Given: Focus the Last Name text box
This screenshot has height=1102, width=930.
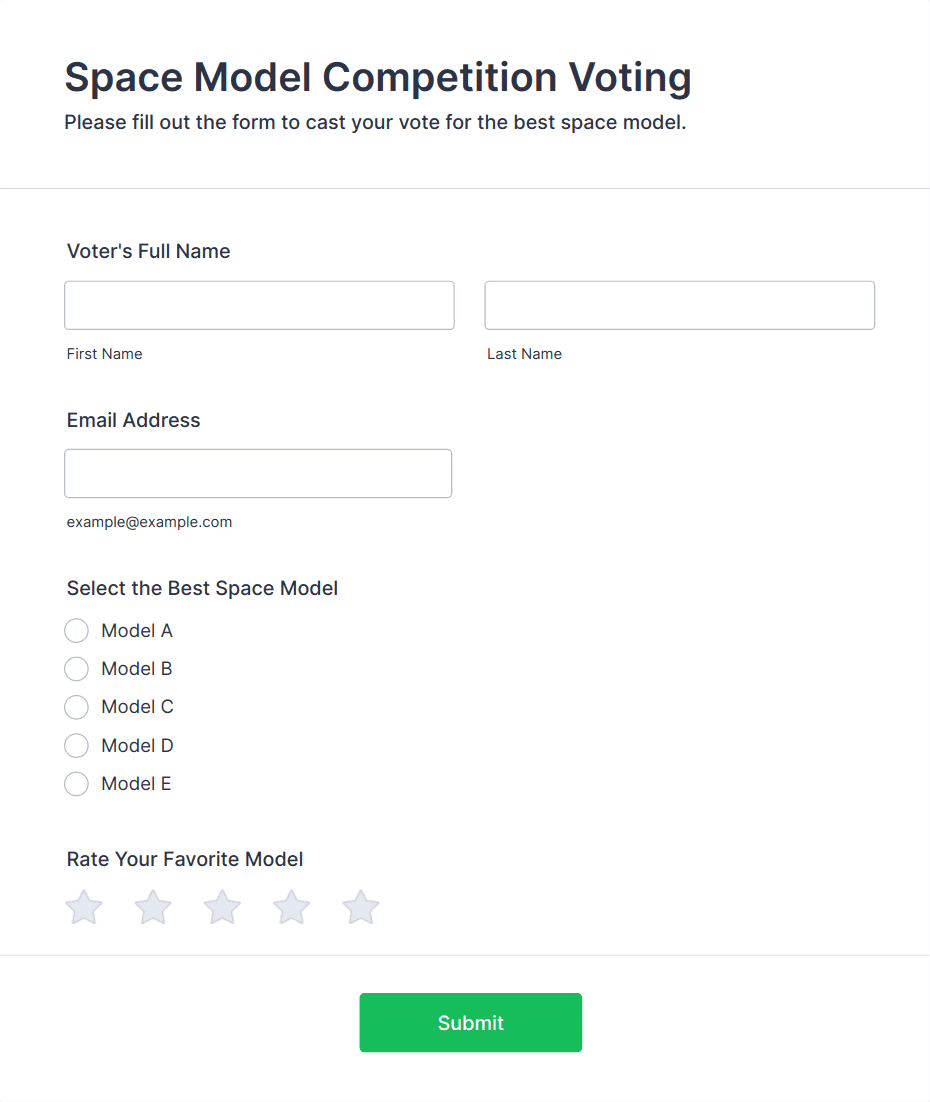Looking at the screenshot, I should (679, 305).
